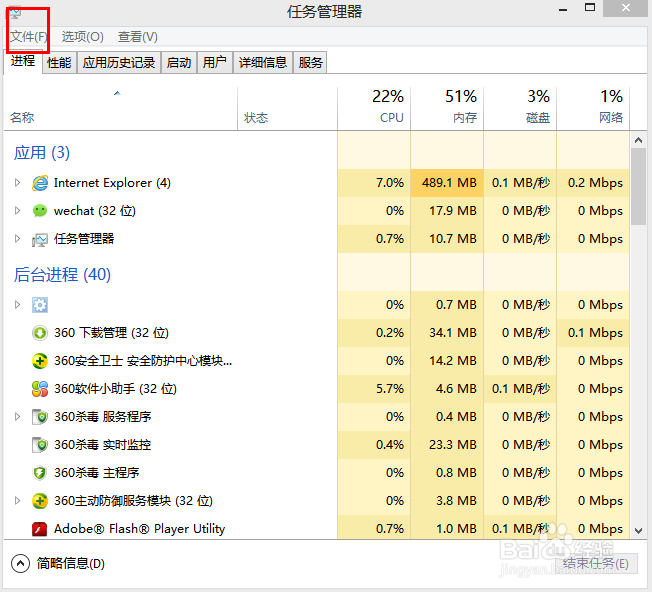Screen dimensions: 652x592
Task: Click the 应用 (3) group header
Action: tap(42, 153)
